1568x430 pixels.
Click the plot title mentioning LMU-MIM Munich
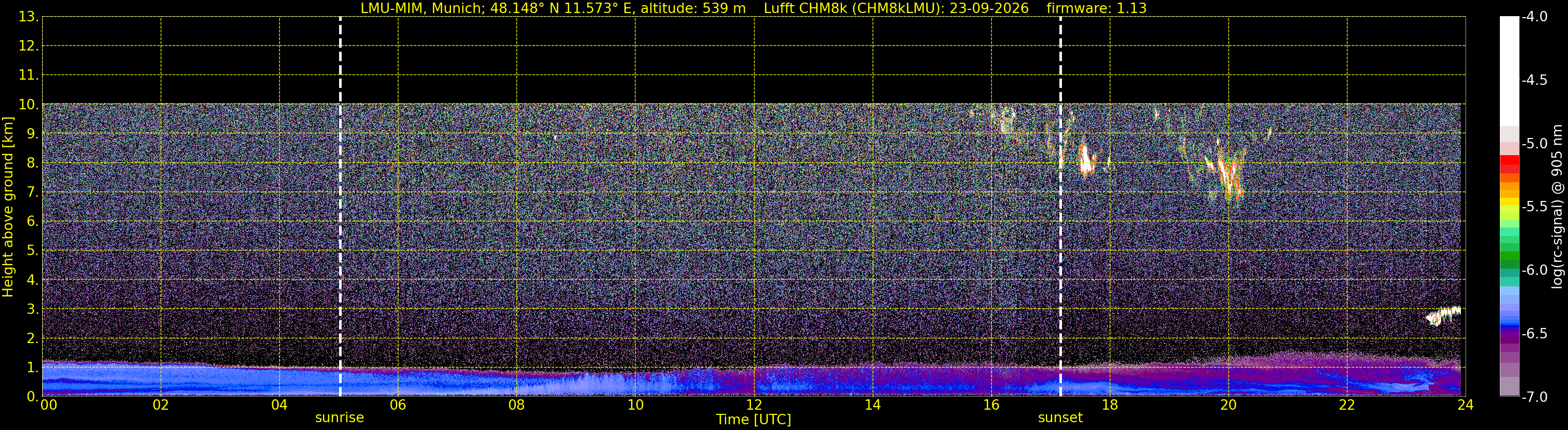point(553,8)
